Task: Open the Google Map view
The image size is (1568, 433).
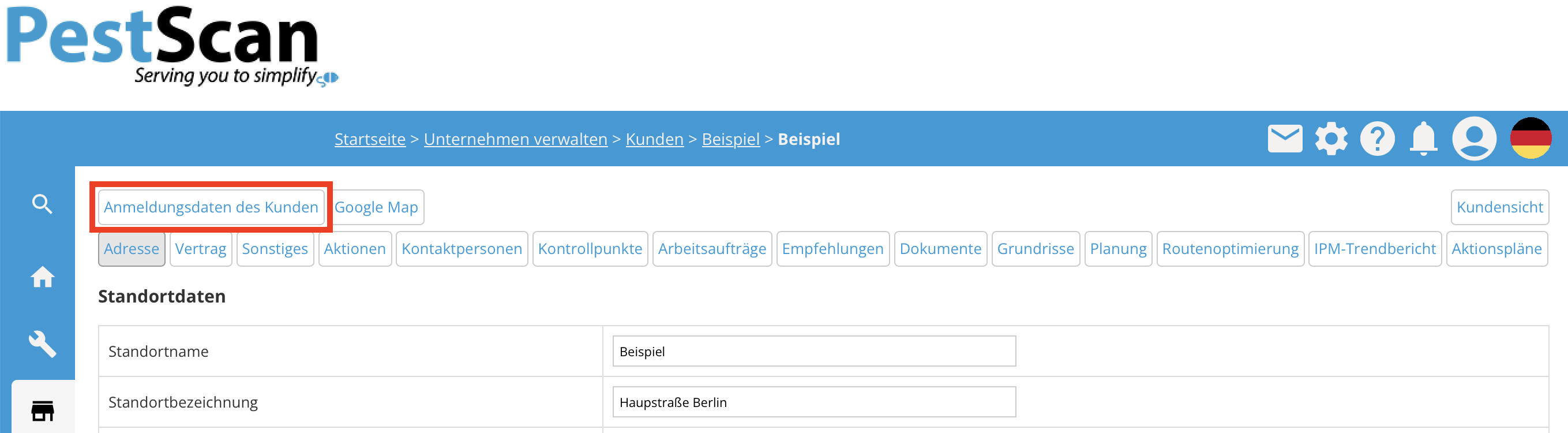Action: [377, 207]
